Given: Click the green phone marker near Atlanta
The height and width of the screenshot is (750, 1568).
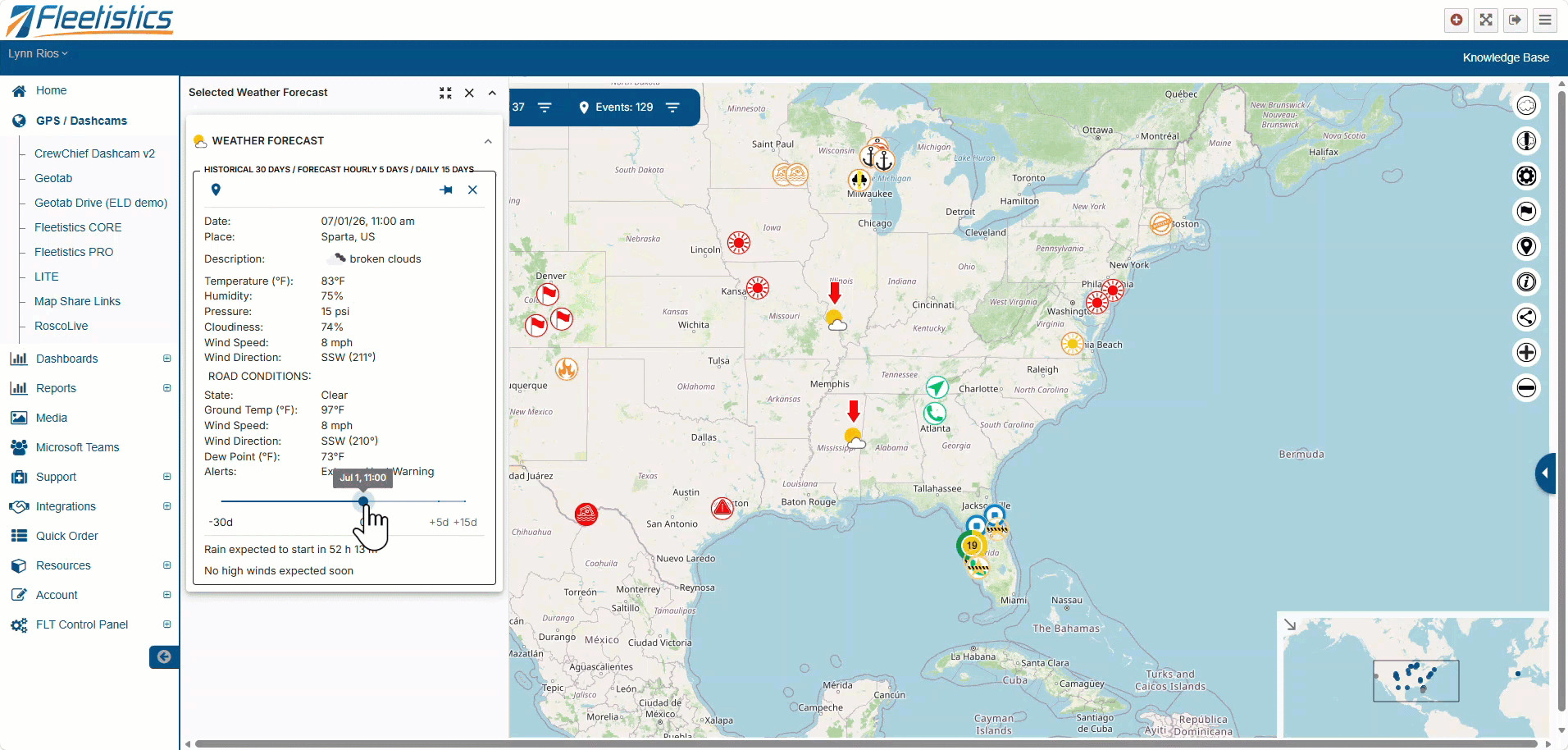Looking at the screenshot, I should [935, 413].
